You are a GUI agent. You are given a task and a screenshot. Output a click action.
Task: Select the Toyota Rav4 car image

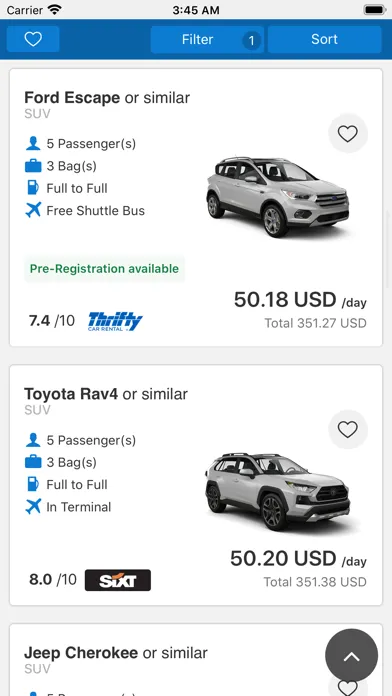coord(278,491)
